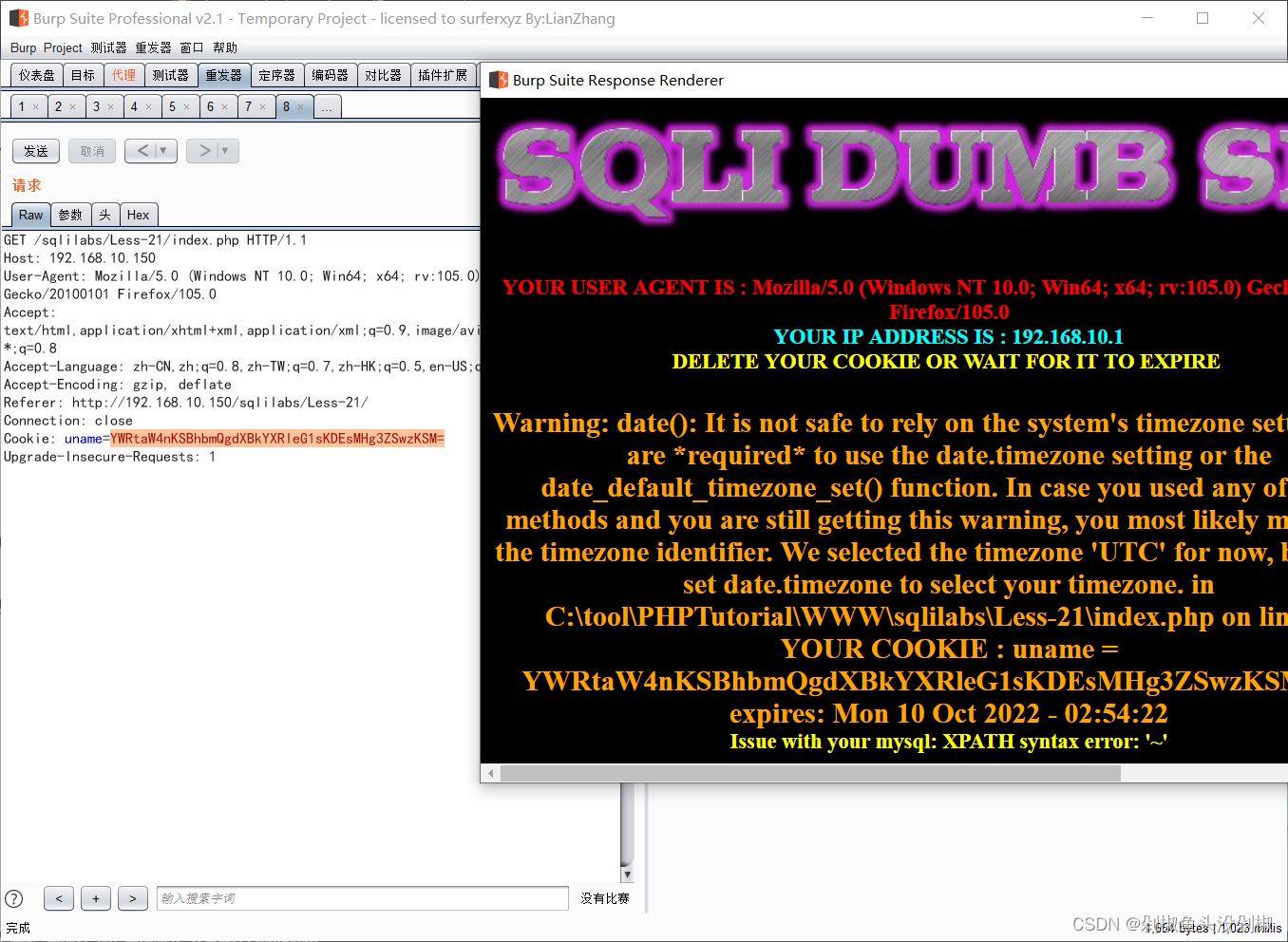Focus the search term input field
1288x942 pixels.
tap(363, 898)
